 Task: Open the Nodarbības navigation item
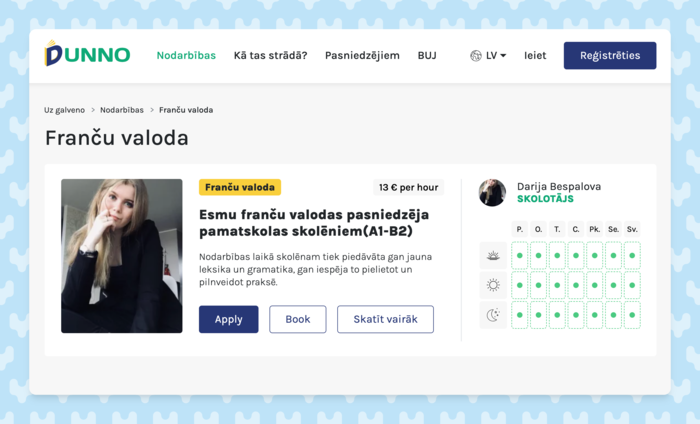point(186,56)
